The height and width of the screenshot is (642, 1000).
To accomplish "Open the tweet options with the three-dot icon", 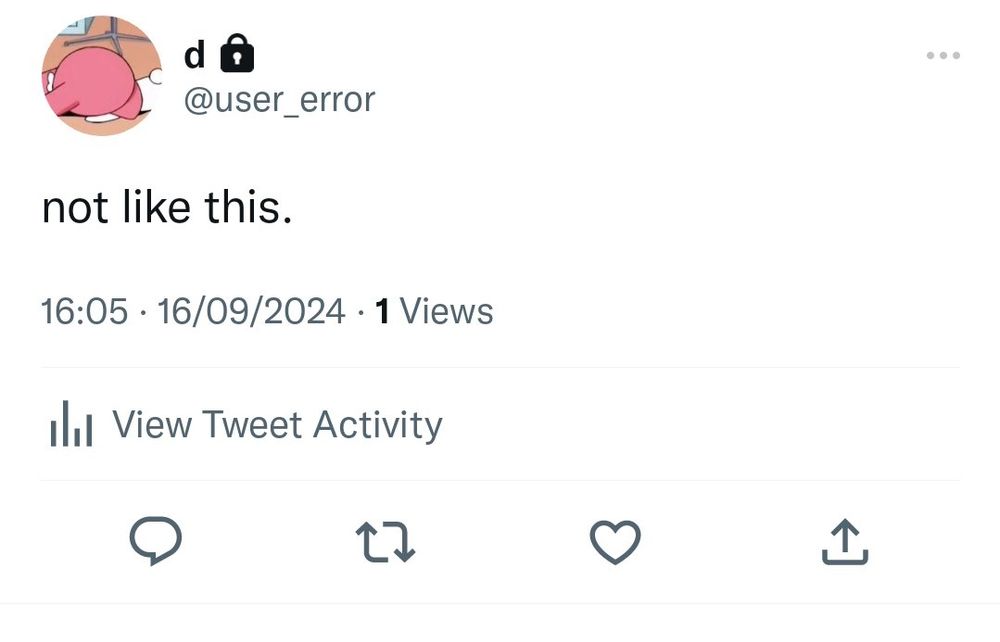I will pos(941,55).
